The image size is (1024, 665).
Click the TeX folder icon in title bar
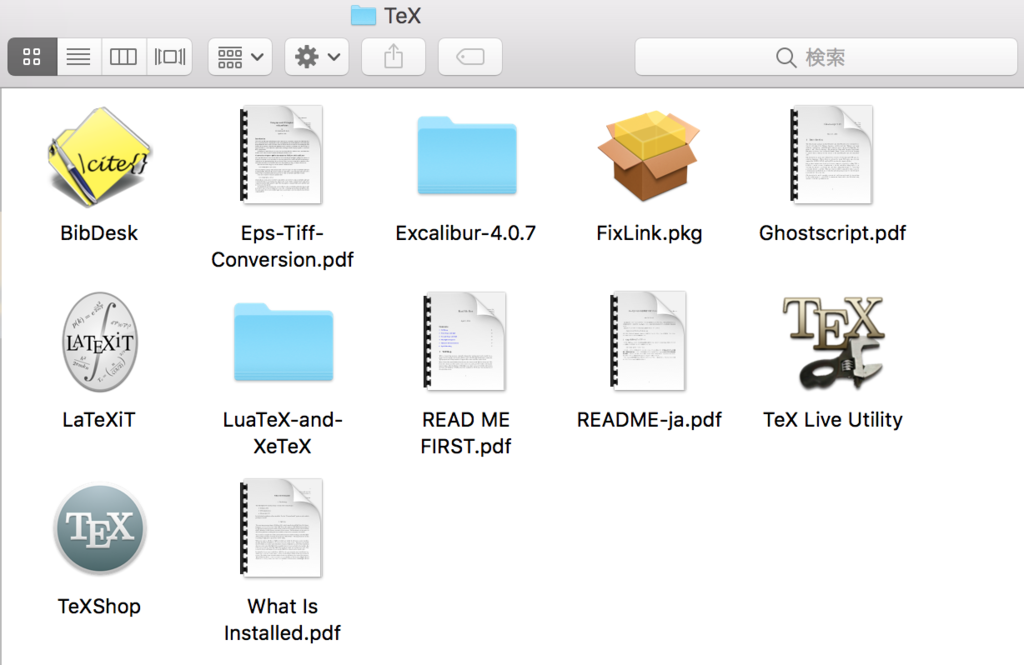click(x=363, y=15)
